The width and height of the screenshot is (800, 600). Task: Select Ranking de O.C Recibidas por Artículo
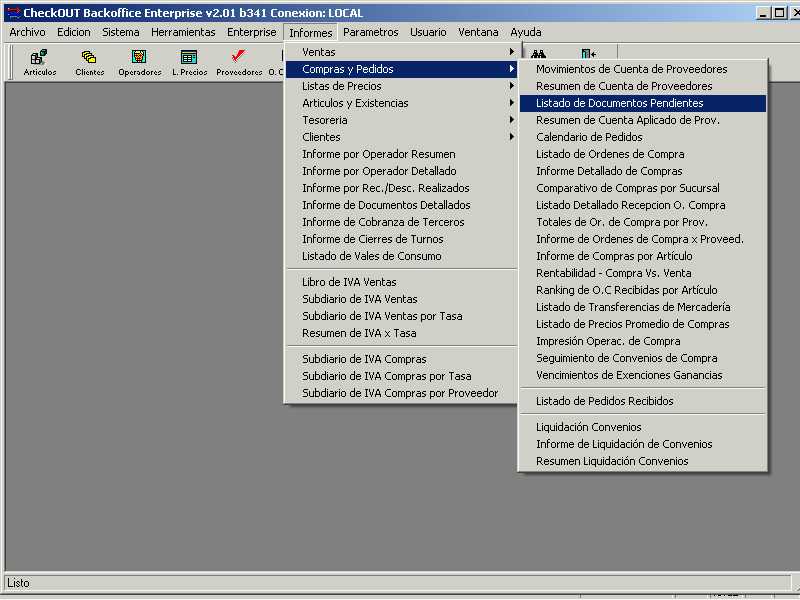click(642, 290)
